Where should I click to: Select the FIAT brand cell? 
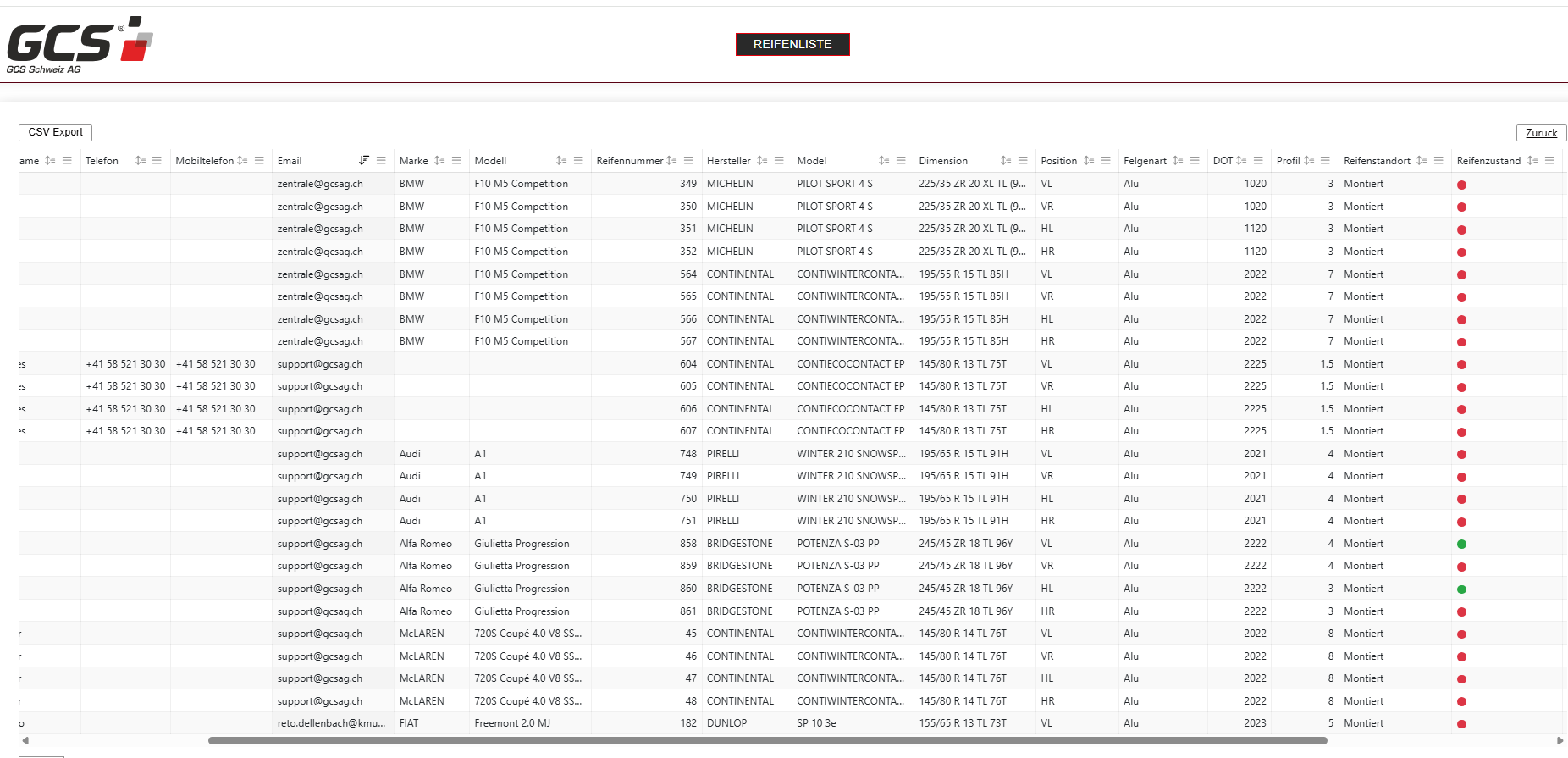point(432,723)
